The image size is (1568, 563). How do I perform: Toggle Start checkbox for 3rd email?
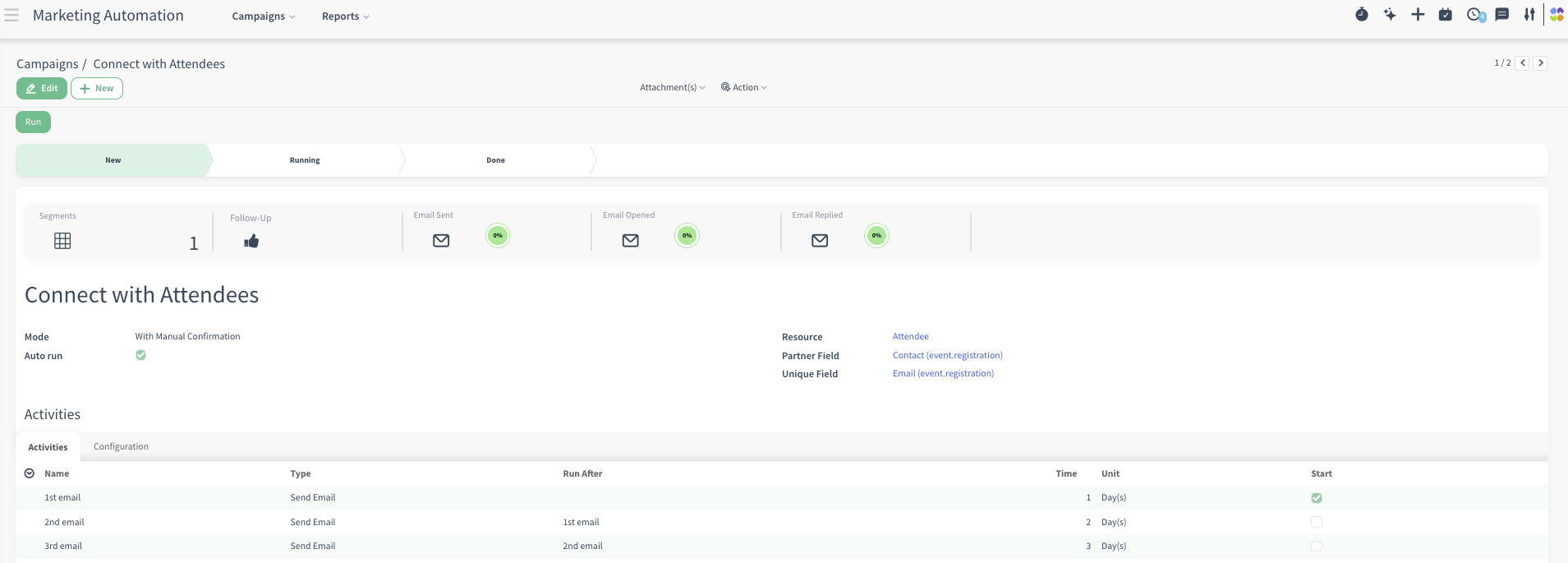click(x=1317, y=546)
